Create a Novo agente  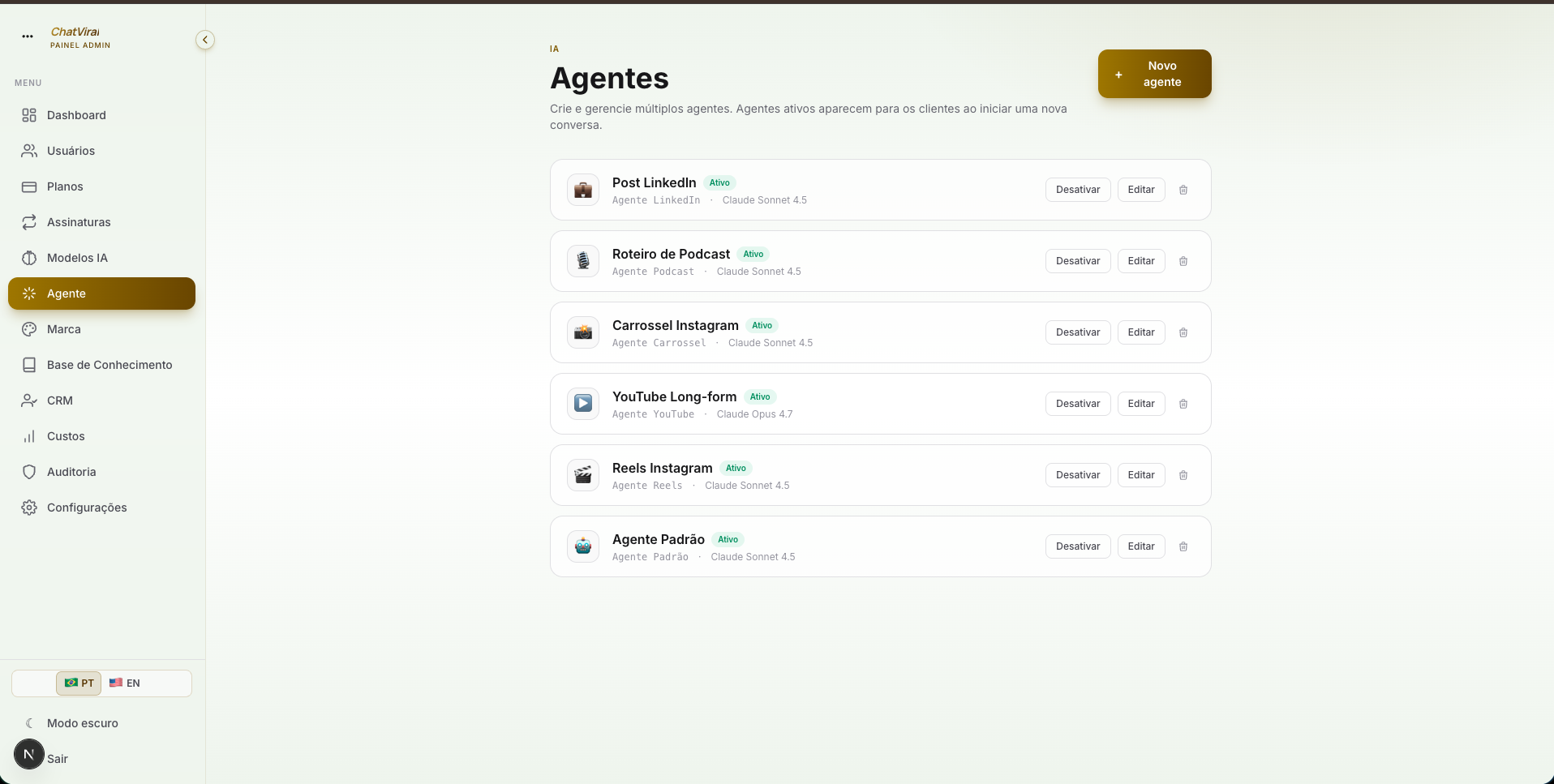1154,74
